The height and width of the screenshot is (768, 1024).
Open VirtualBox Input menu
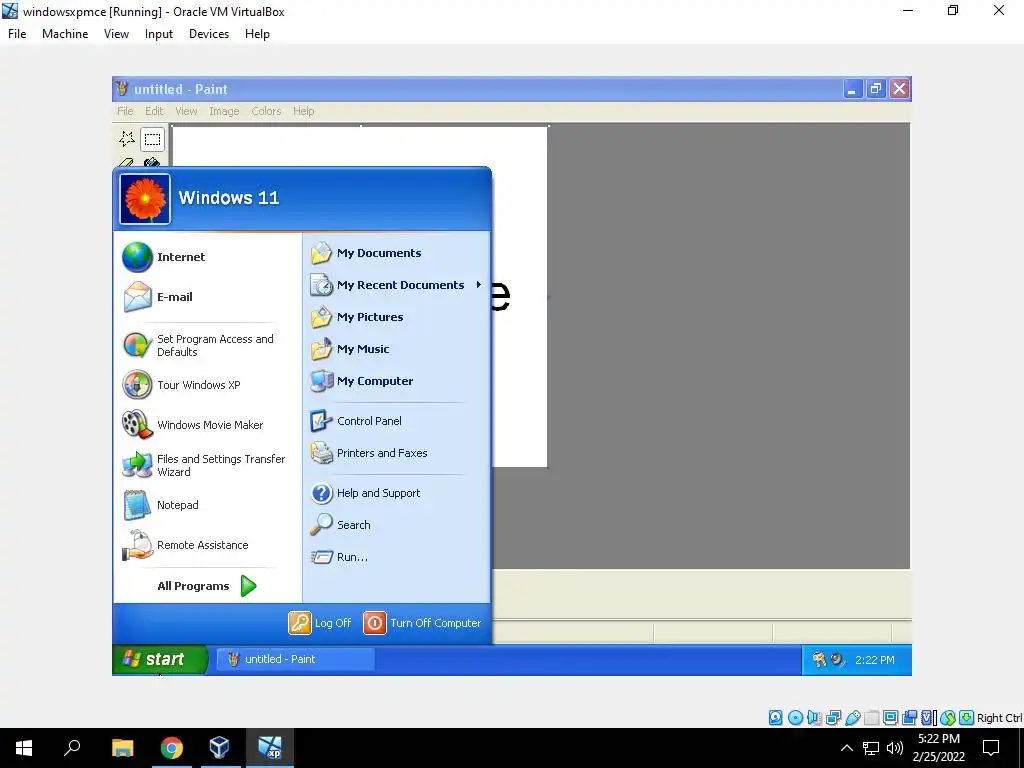tap(159, 34)
